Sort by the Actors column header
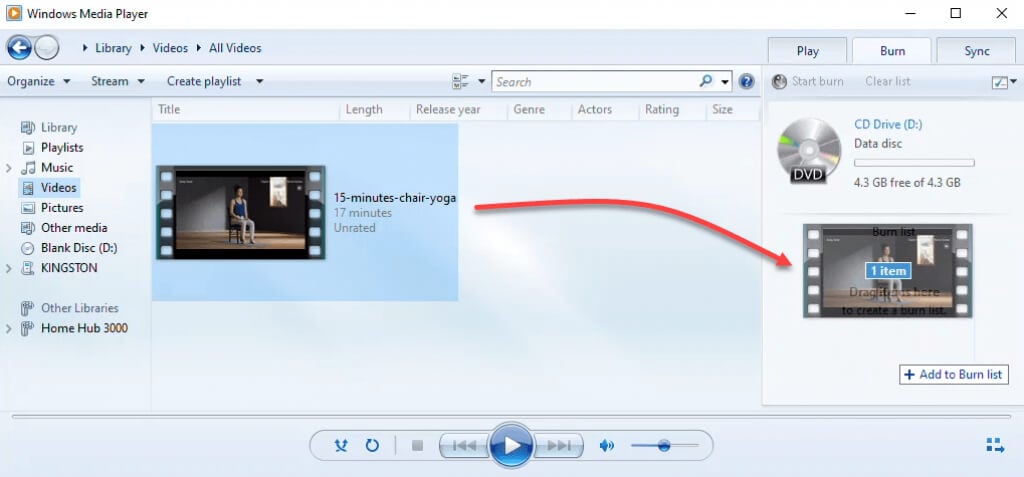The image size is (1024, 477). (595, 110)
